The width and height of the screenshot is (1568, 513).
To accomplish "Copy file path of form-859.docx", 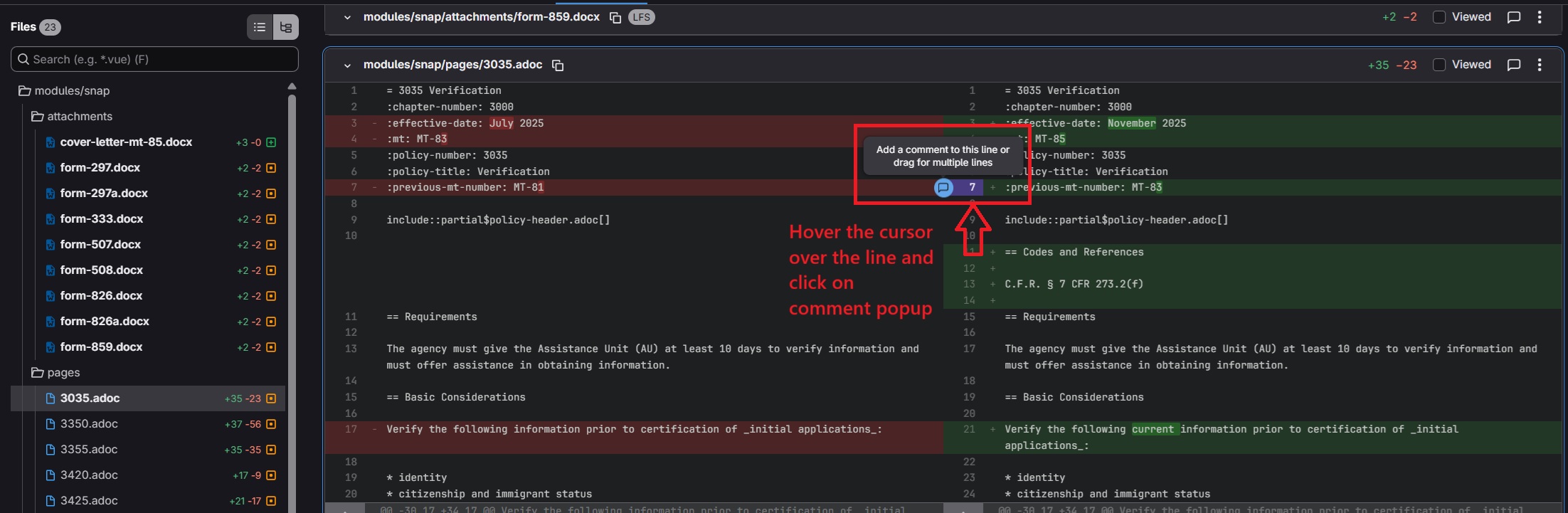I will point(615,18).
